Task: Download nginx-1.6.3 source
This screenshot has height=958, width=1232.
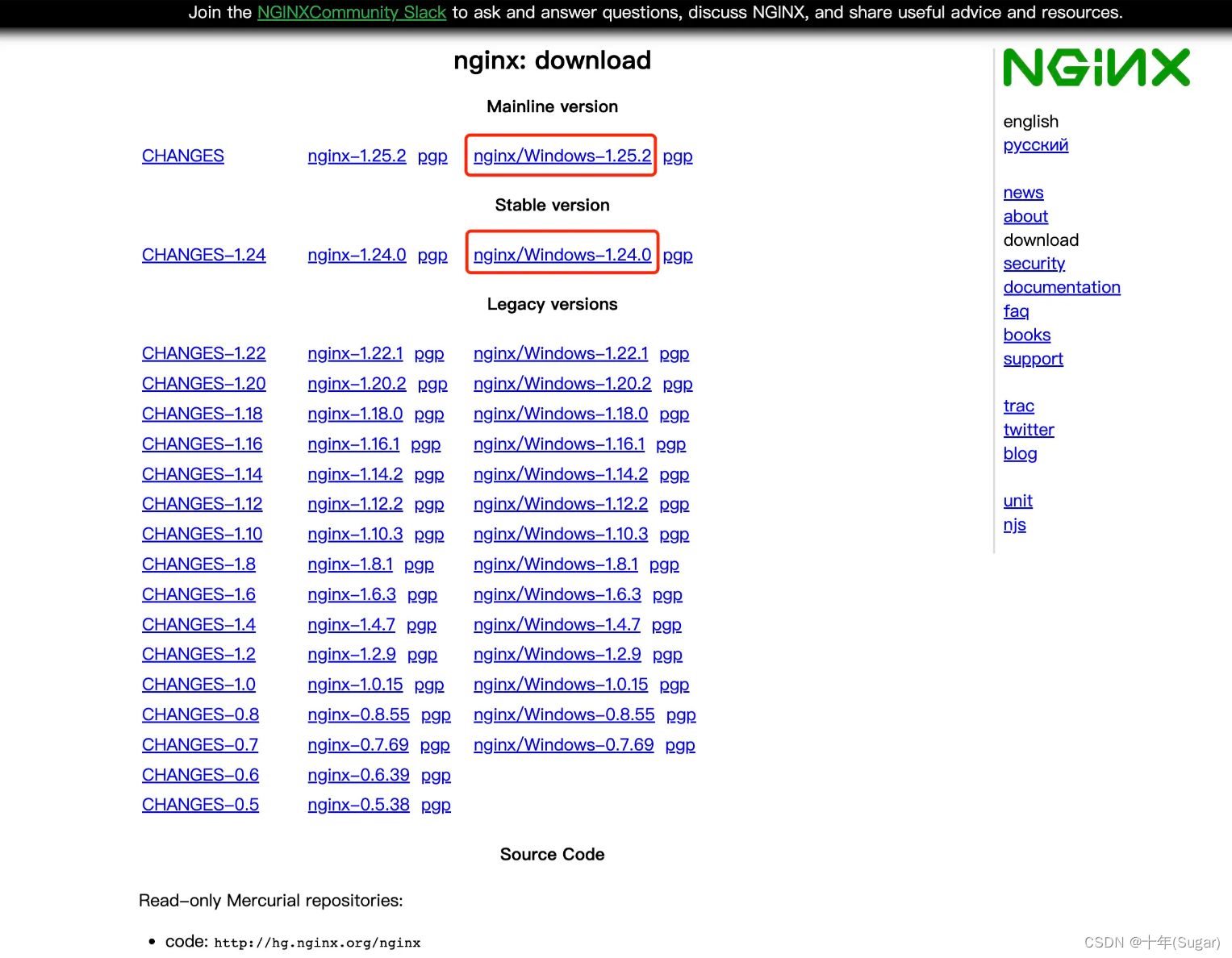Action: click(x=352, y=594)
